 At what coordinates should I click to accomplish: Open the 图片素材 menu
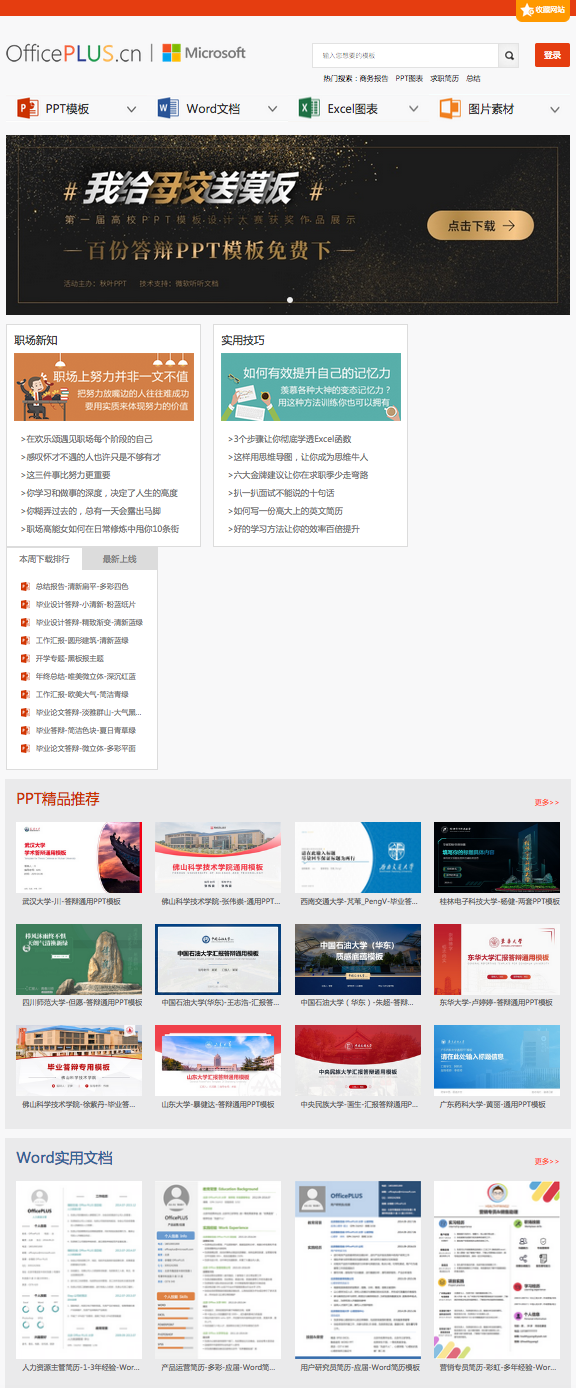pyautogui.click(x=491, y=109)
